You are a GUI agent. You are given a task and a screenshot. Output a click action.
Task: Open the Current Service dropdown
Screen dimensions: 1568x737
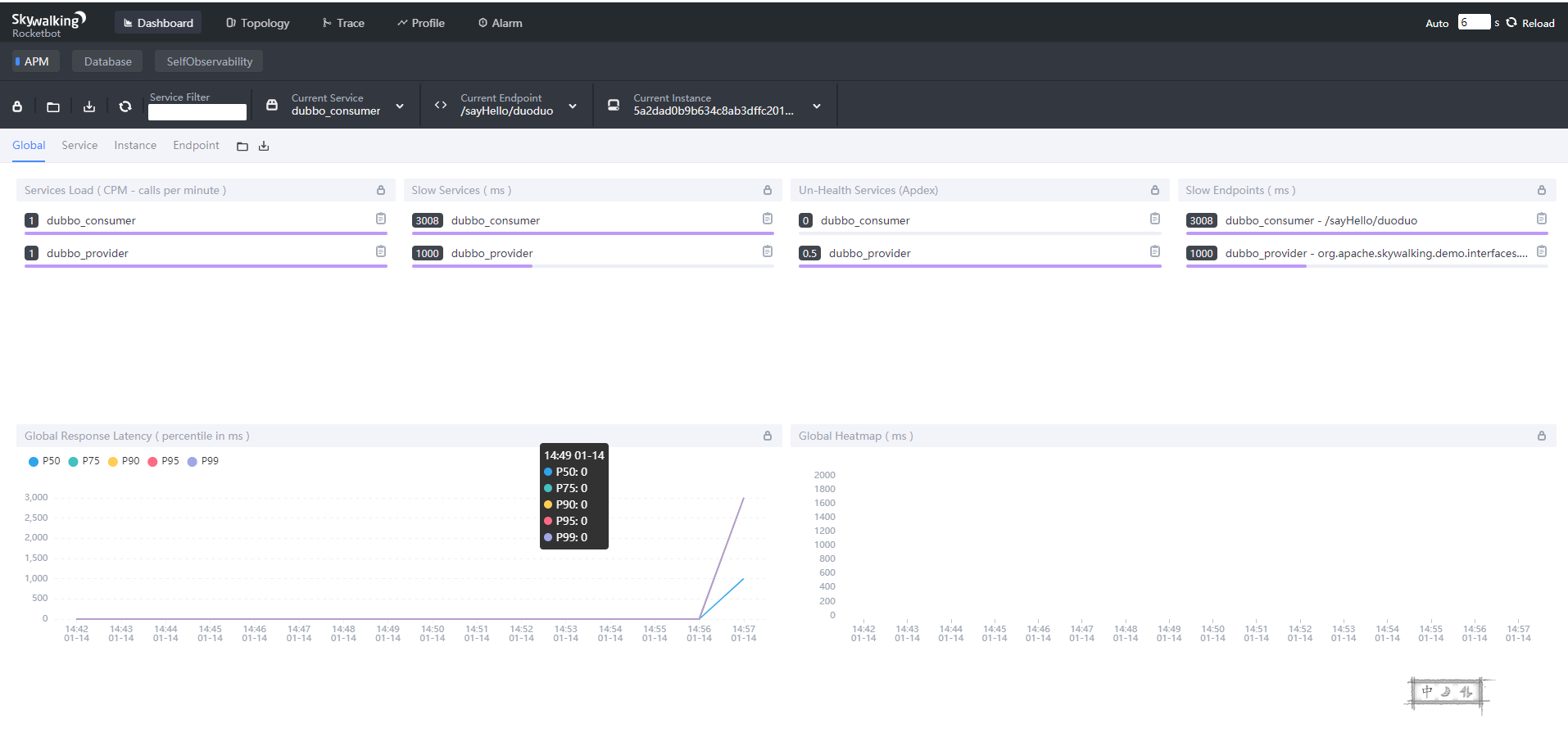[x=400, y=106]
